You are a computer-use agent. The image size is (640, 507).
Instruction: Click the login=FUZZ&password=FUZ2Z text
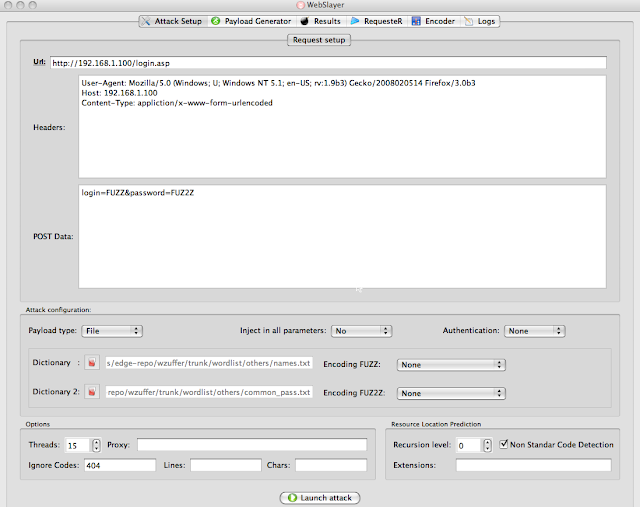(138, 193)
